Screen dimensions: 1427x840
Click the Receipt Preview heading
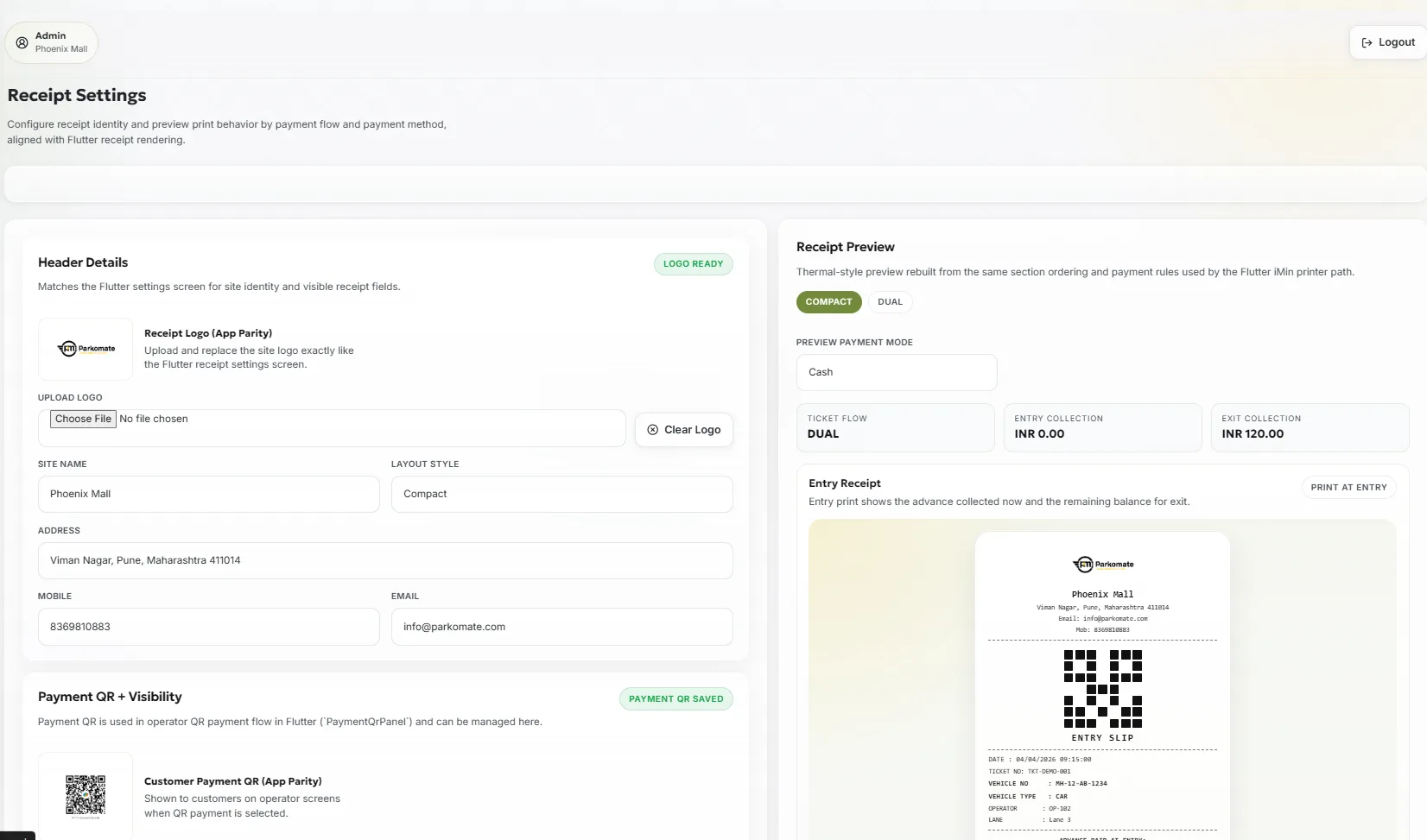846,247
